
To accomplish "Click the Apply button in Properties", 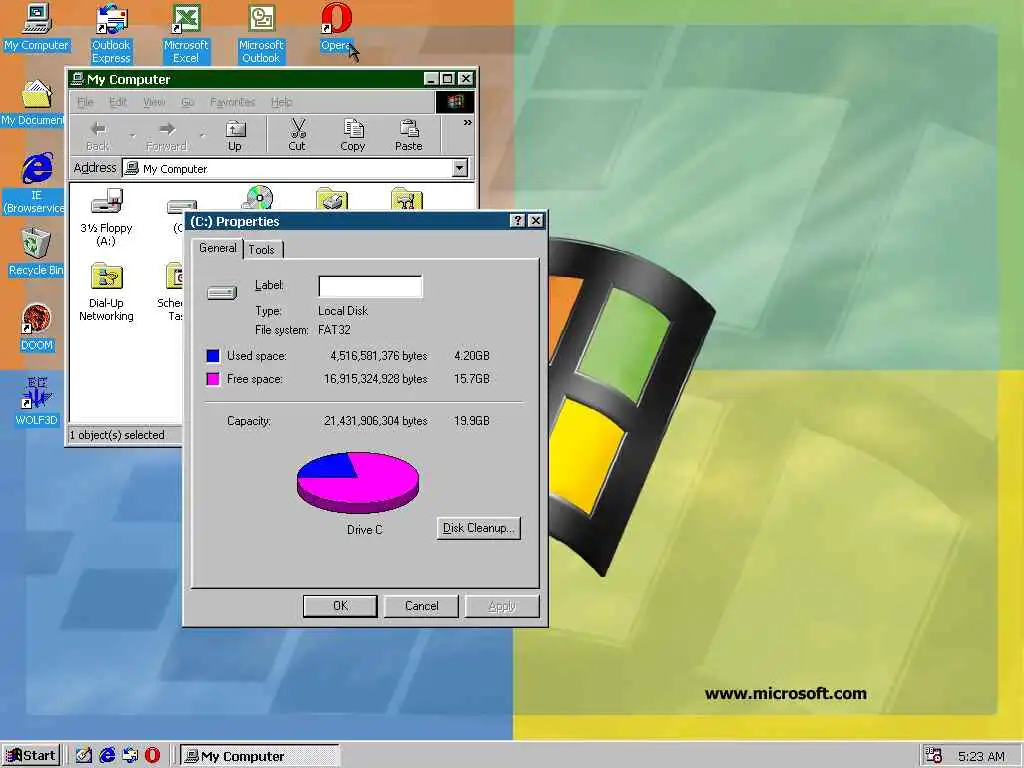I will pyautogui.click(x=502, y=606).
